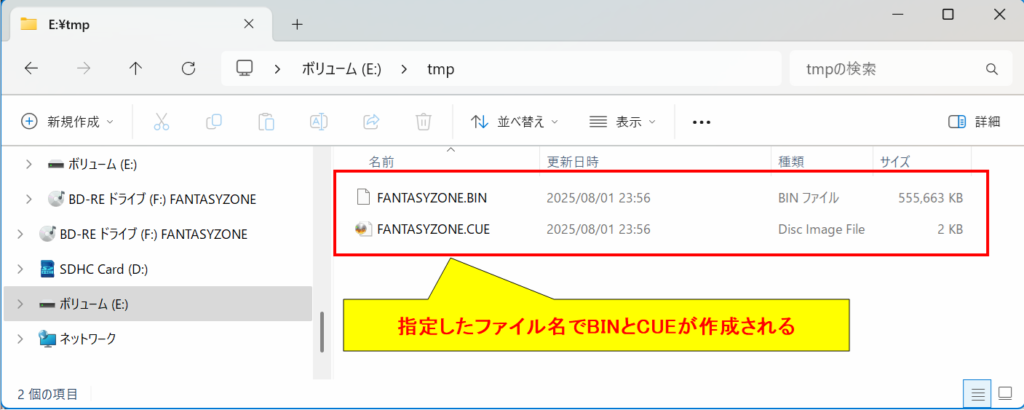1024x410 pixels.
Task: Click the Paste clipboard icon
Action: click(x=266, y=122)
